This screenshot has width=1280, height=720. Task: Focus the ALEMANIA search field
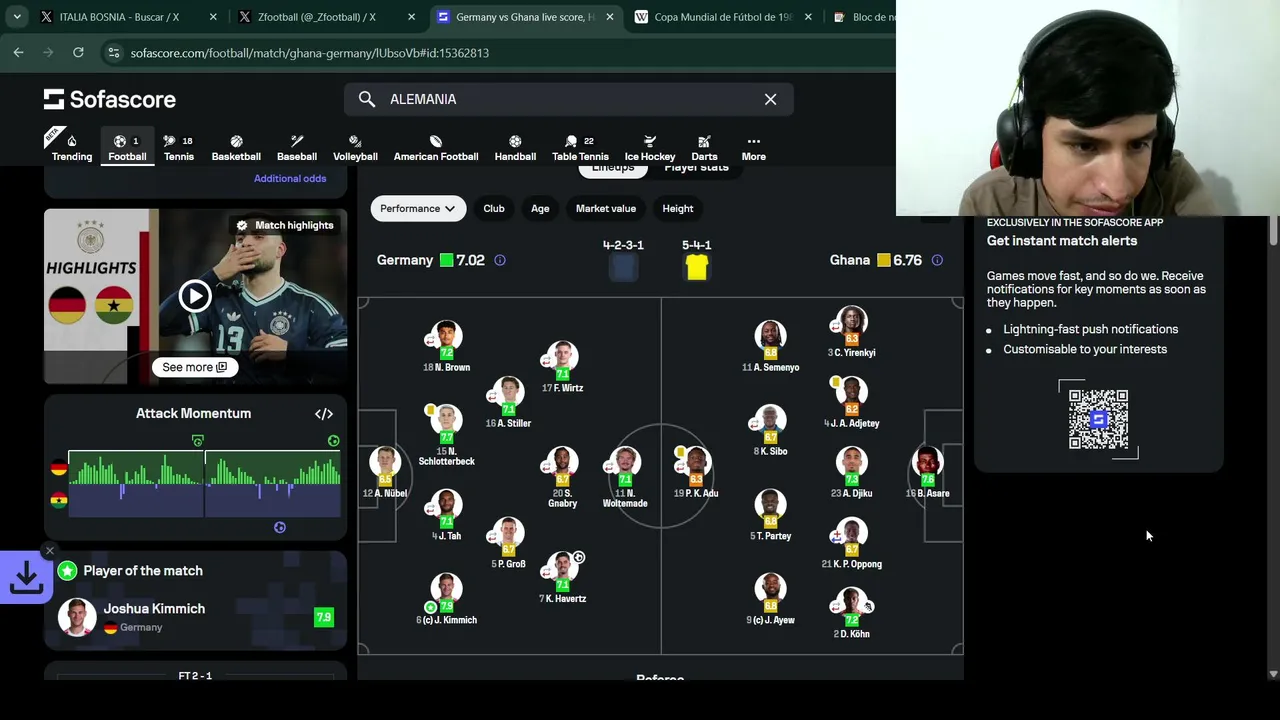coord(568,99)
